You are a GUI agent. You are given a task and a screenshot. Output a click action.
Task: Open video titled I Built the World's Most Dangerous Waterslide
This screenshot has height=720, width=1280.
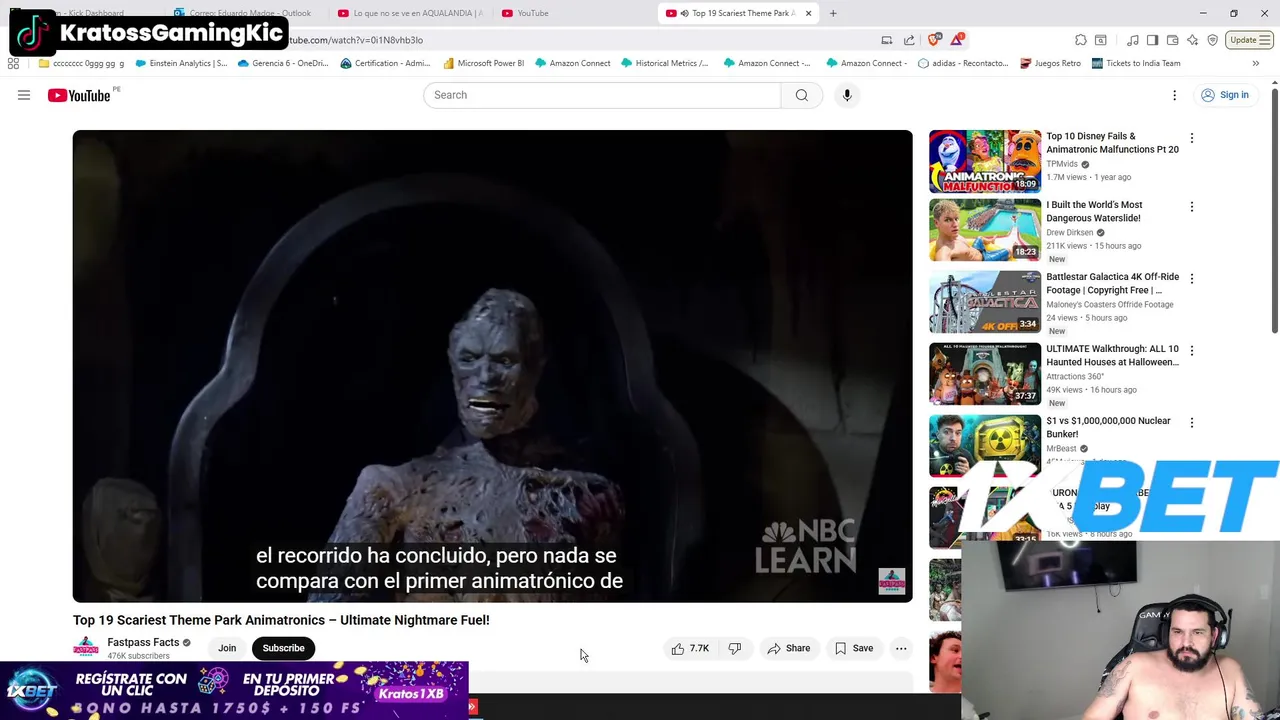coord(1094,211)
